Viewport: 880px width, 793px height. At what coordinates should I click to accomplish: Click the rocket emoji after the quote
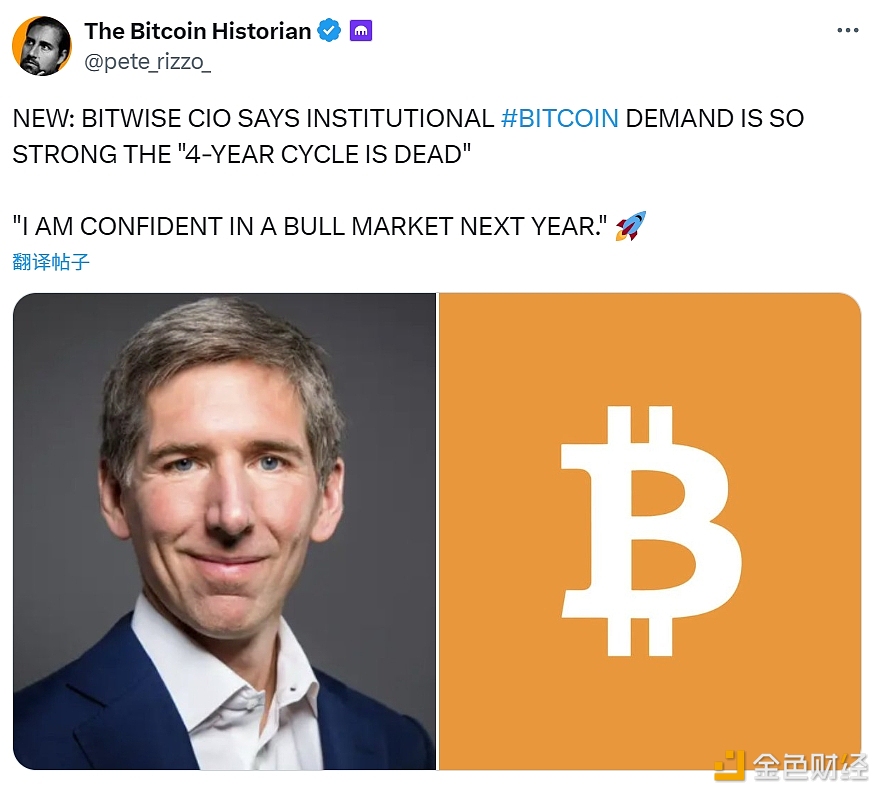pyautogui.click(x=631, y=226)
